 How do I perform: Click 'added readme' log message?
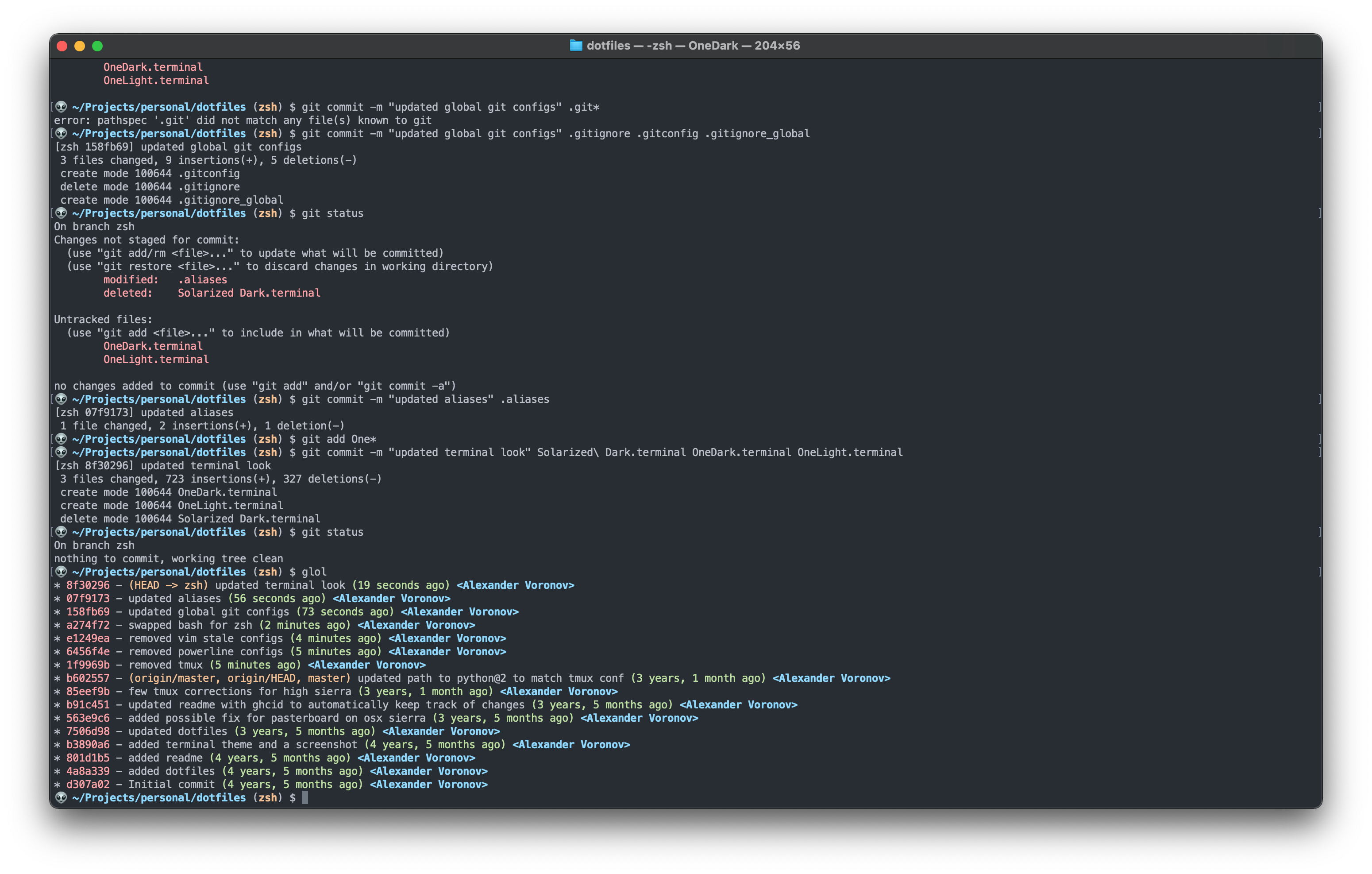click(x=165, y=758)
